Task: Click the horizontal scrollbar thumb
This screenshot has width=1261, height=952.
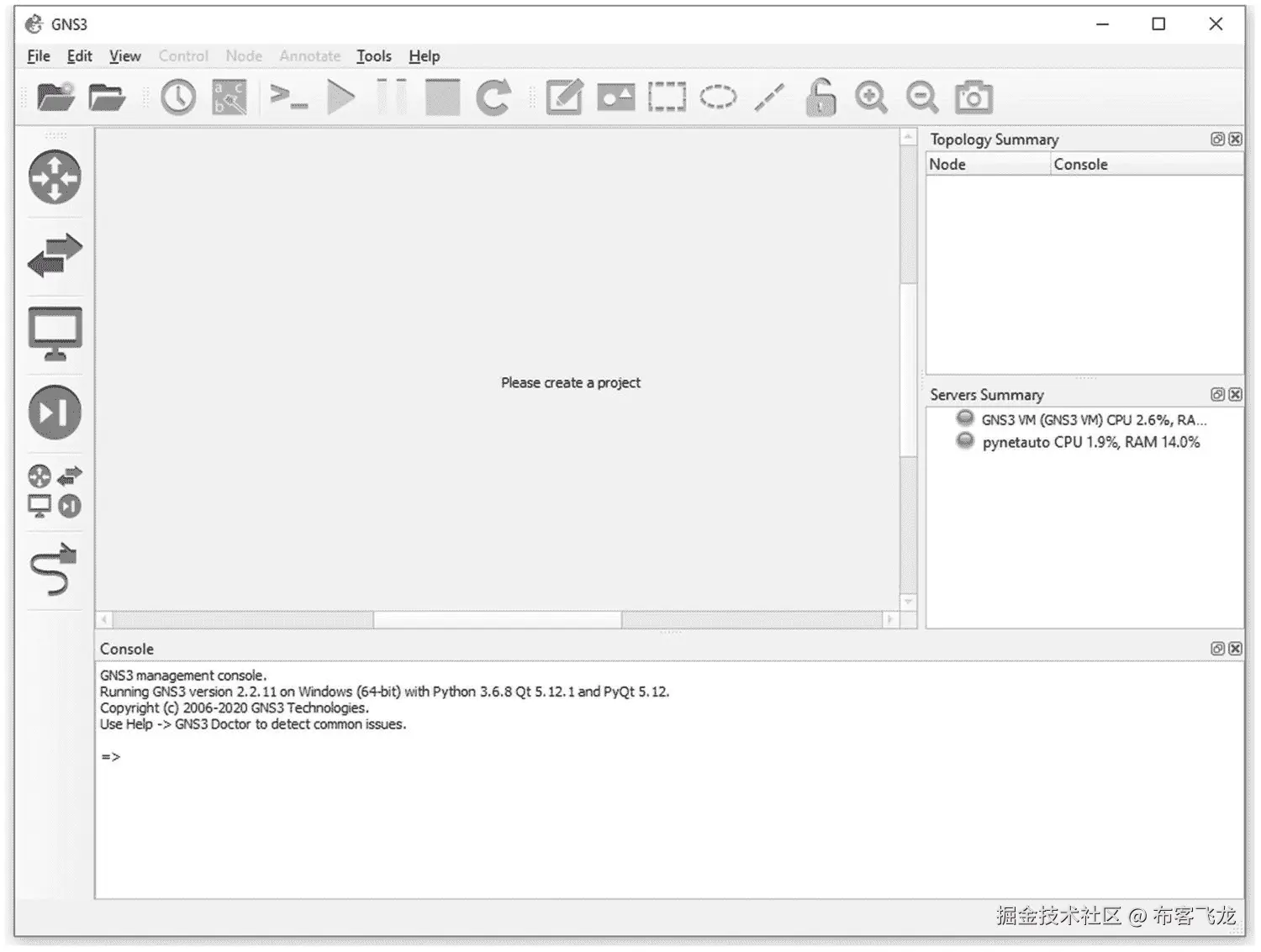Action: coord(498,620)
